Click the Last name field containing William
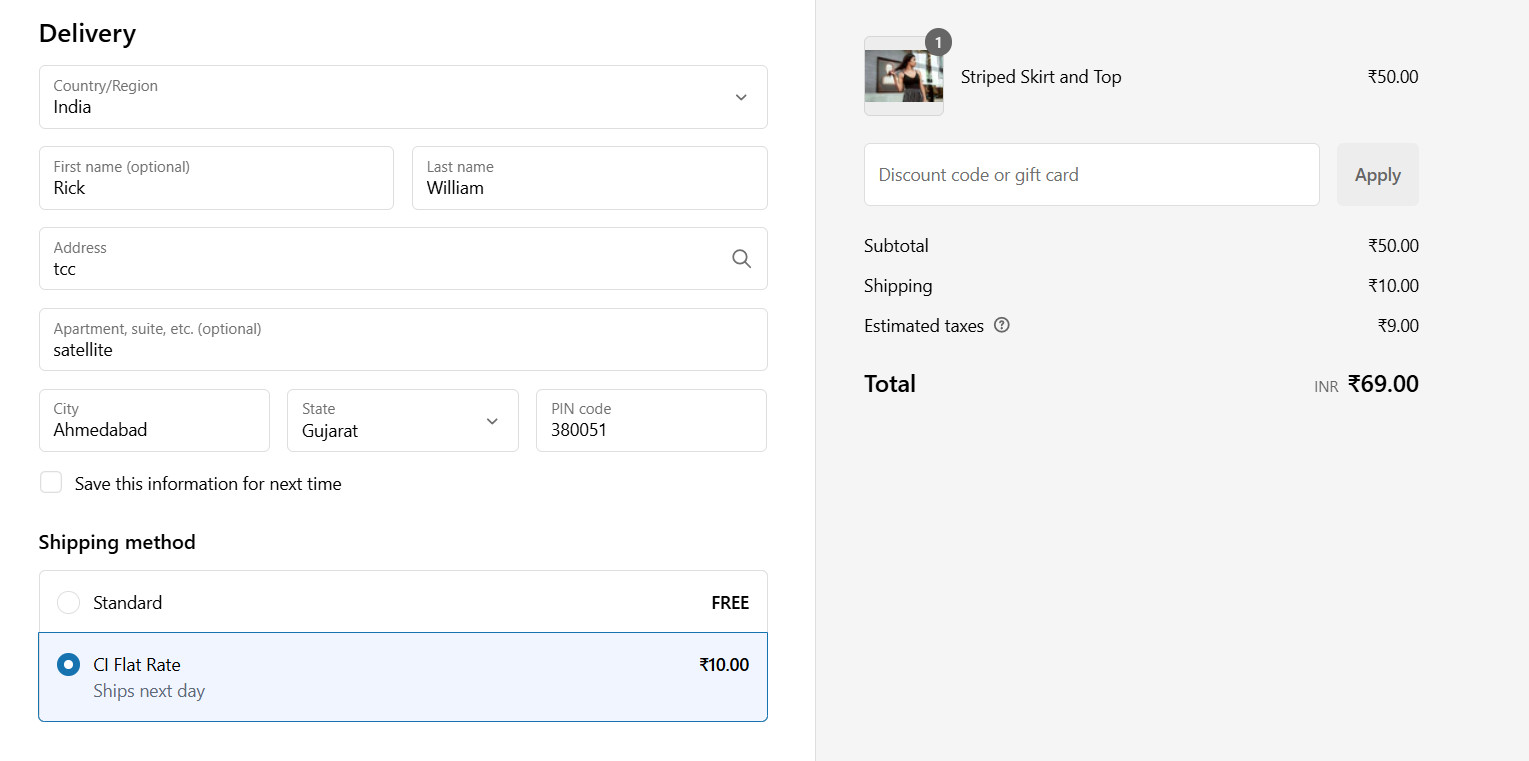 tap(590, 178)
